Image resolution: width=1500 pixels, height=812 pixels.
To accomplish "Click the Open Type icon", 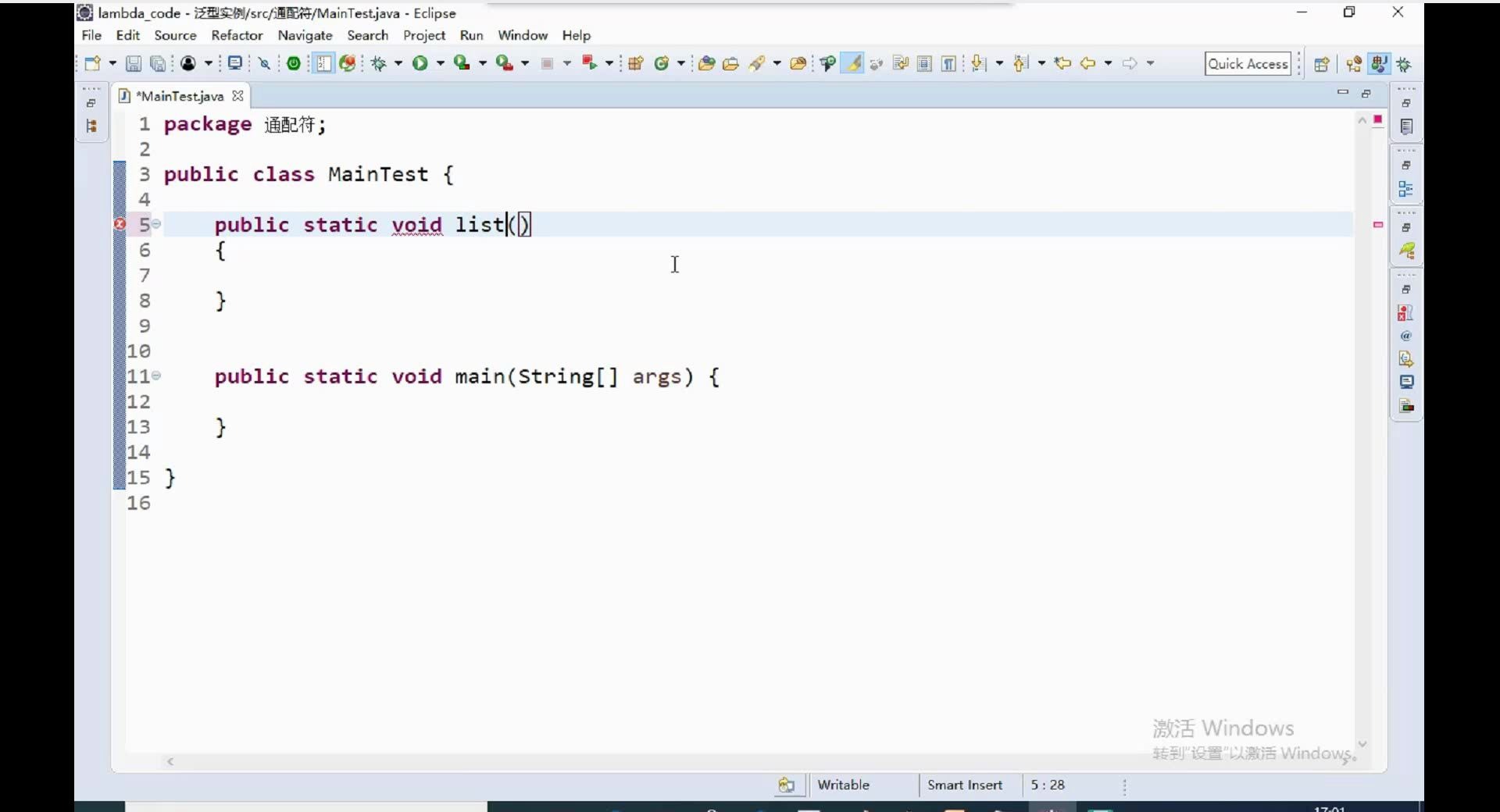I will point(706,63).
